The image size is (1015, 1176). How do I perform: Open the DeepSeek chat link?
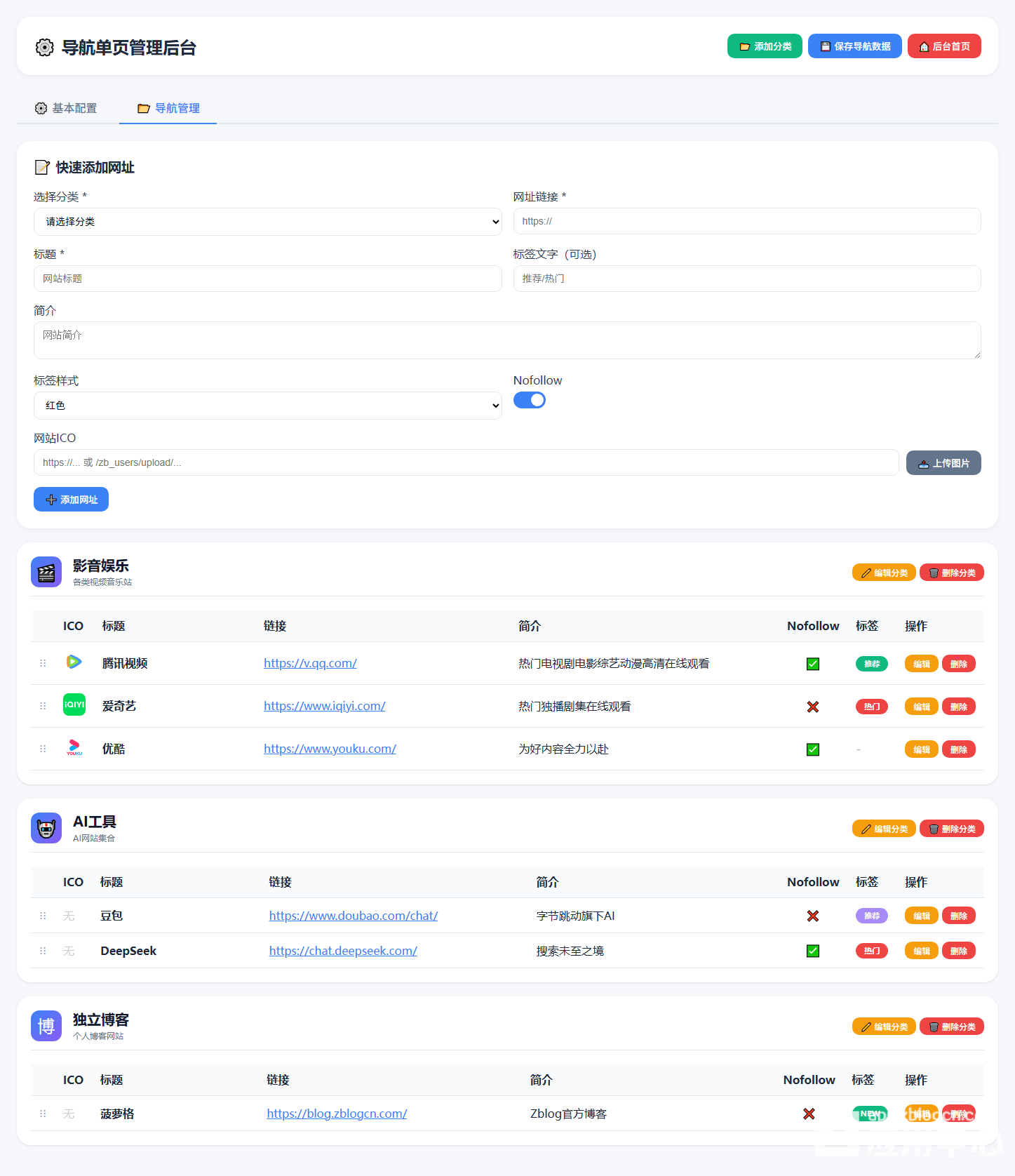(343, 951)
